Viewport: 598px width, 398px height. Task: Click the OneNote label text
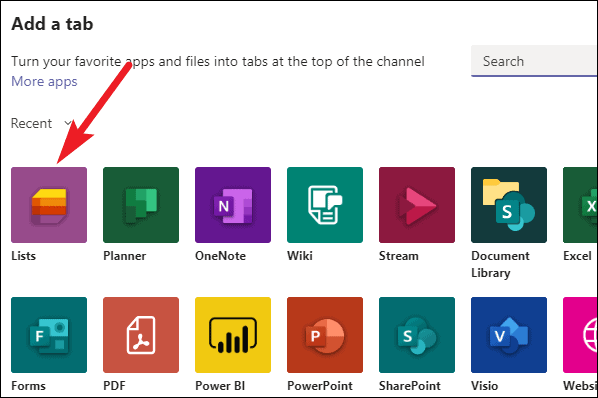click(220, 255)
